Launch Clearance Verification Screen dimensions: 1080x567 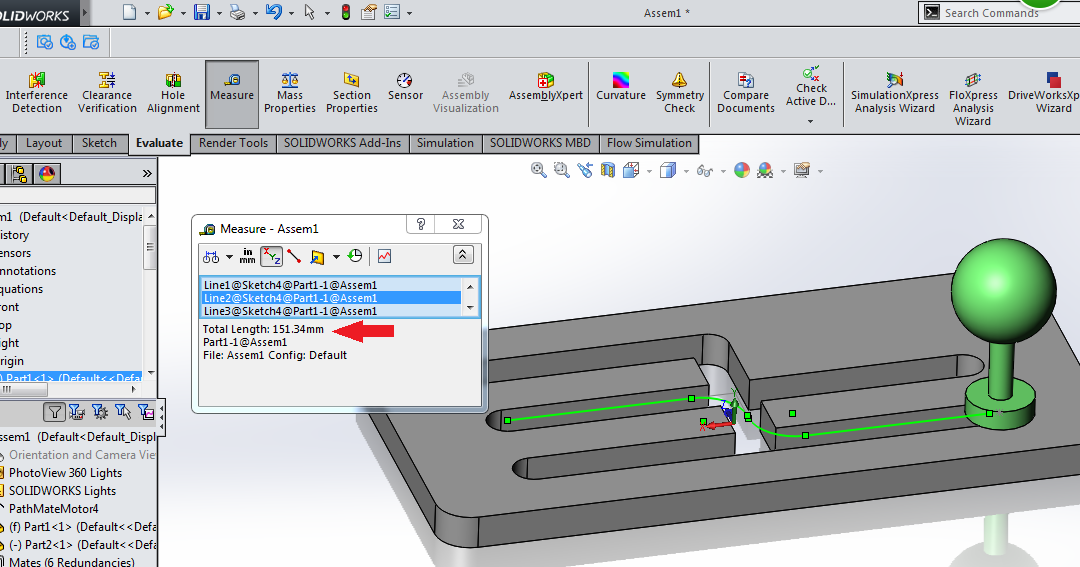(107, 93)
